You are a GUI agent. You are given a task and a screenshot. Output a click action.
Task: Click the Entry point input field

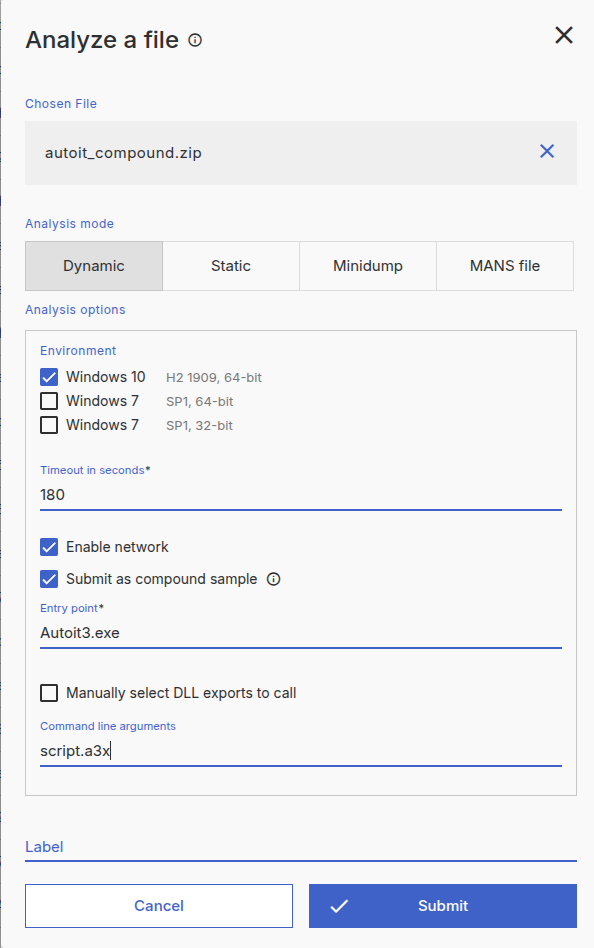(x=301, y=633)
